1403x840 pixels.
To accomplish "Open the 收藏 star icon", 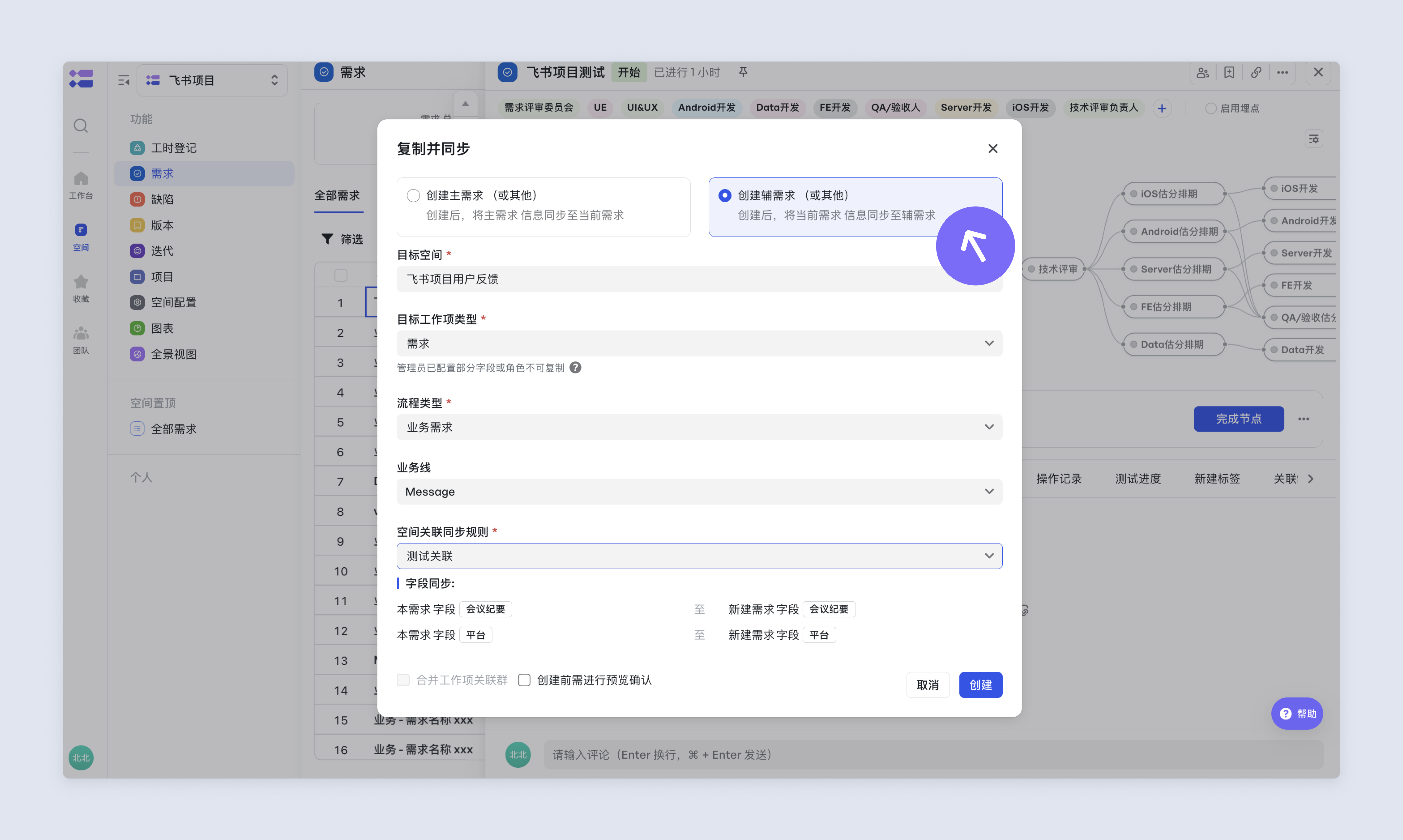I will pos(81,289).
